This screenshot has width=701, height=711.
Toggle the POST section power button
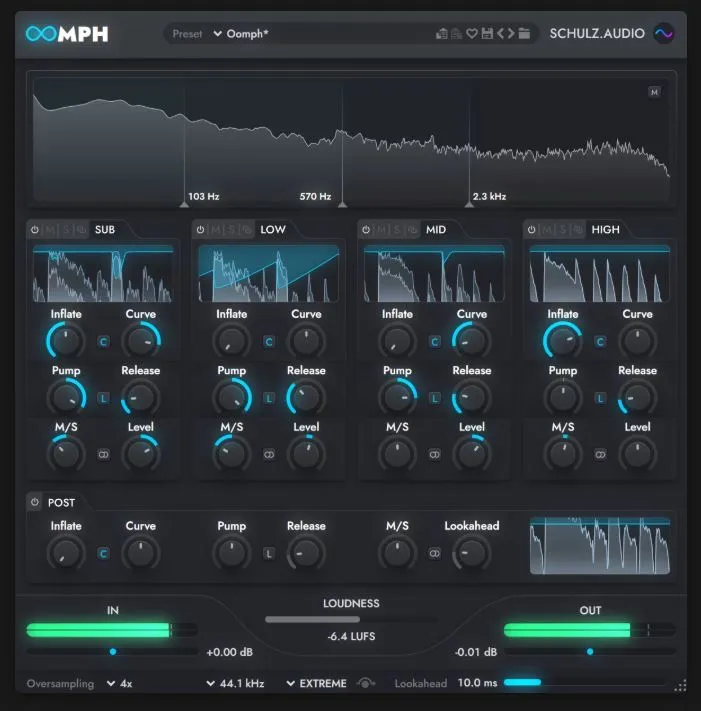point(35,502)
